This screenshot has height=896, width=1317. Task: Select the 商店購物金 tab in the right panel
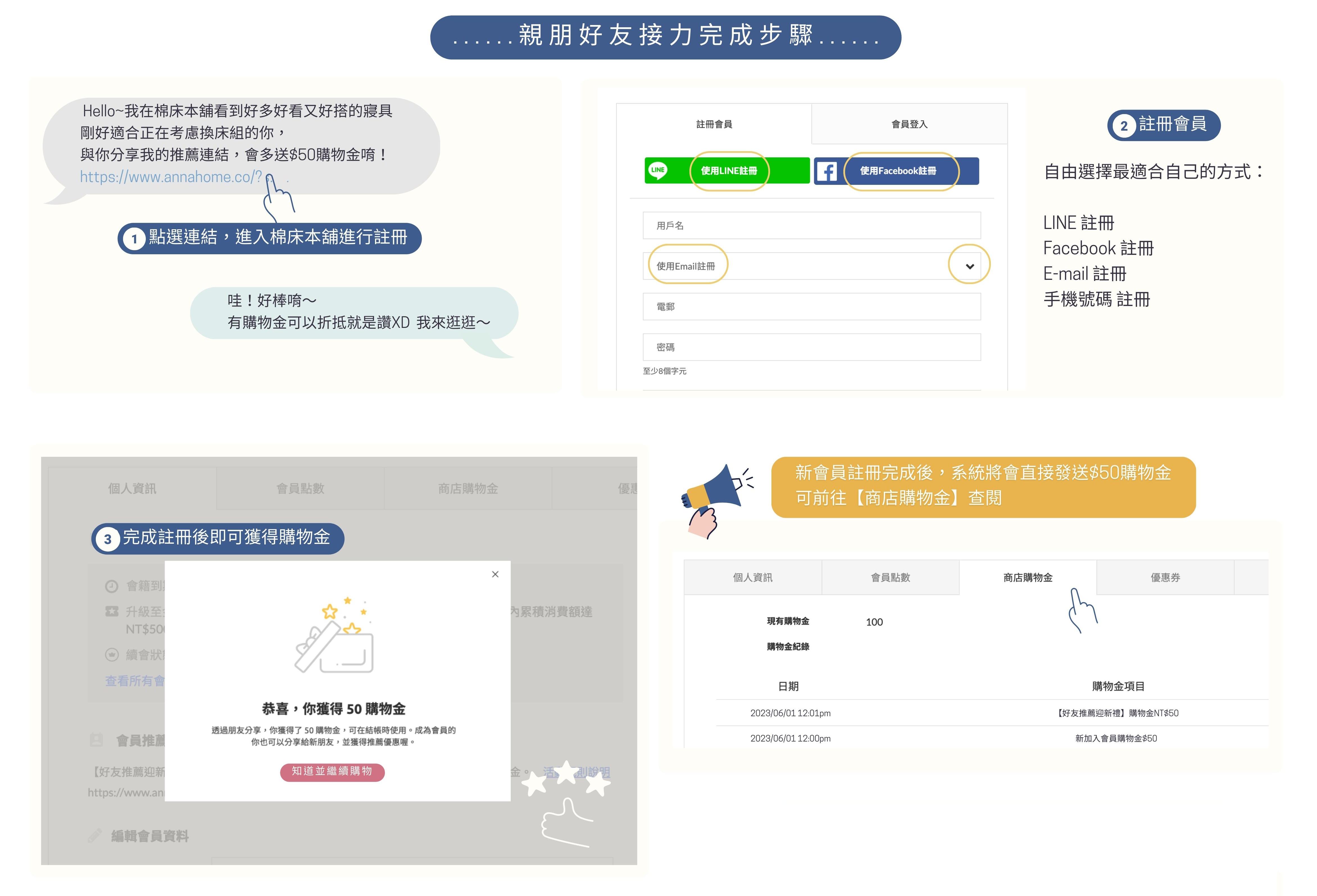(1027, 577)
